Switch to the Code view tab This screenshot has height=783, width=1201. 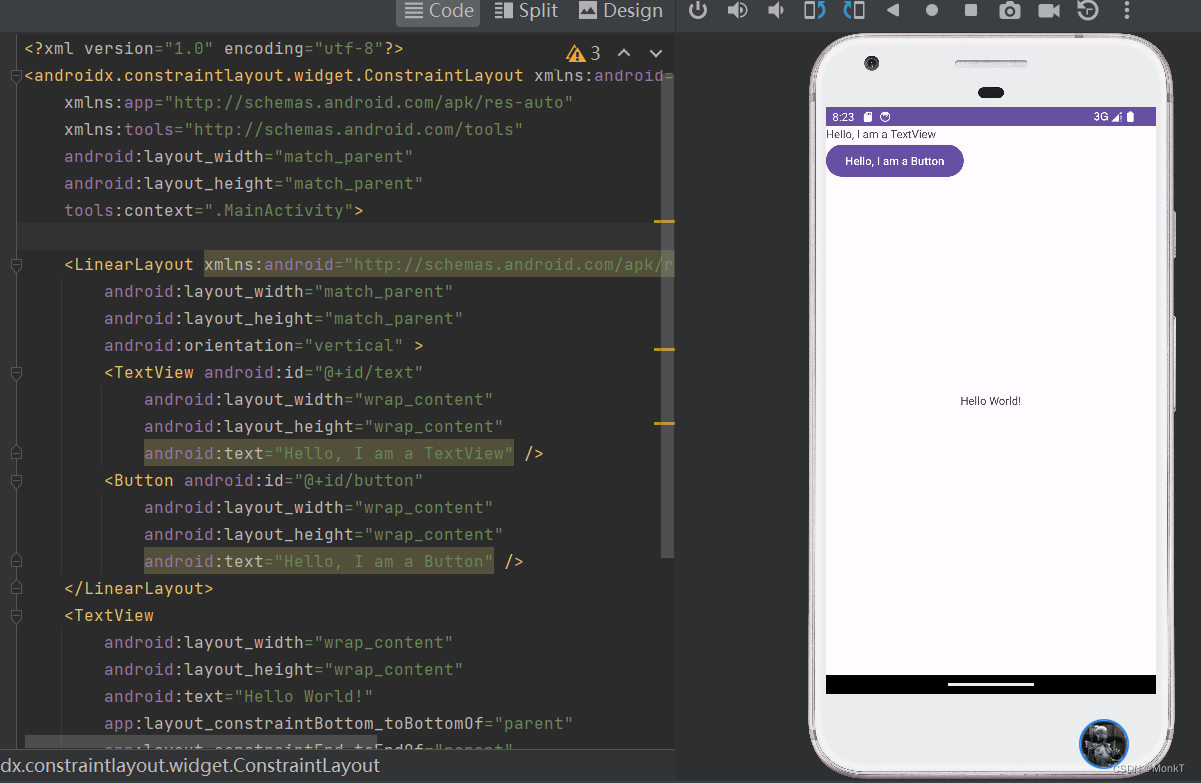[438, 11]
